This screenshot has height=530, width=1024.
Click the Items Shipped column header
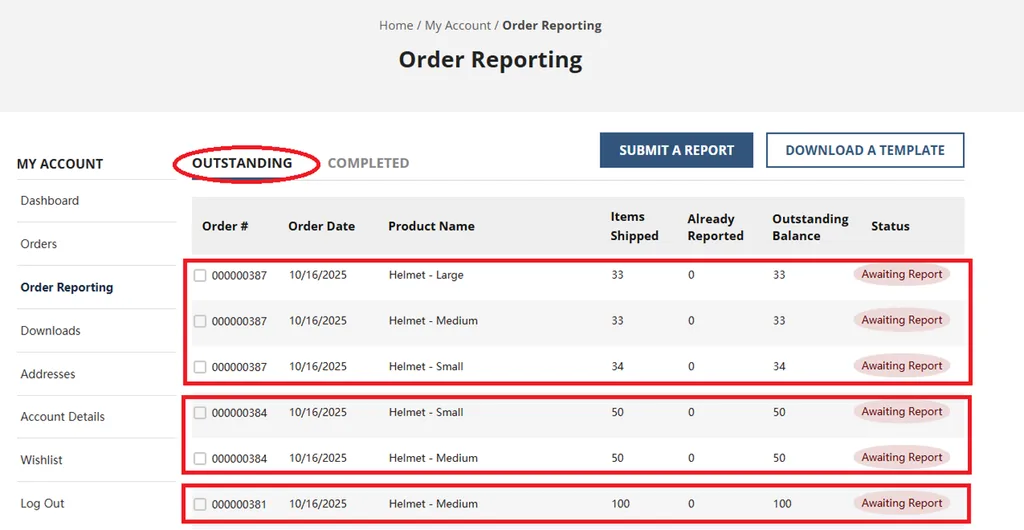point(634,226)
